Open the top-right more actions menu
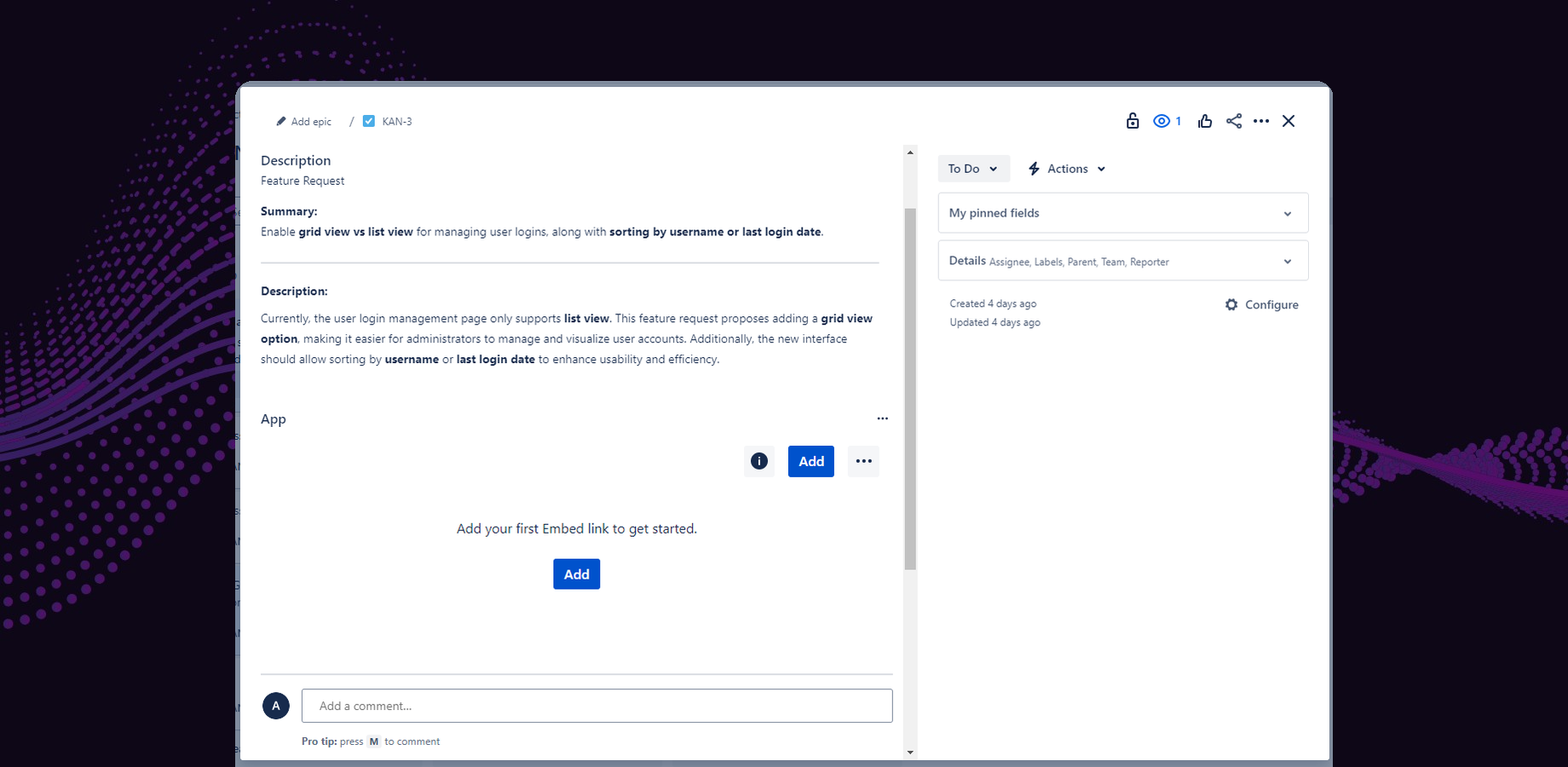Image resolution: width=1568 pixels, height=767 pixels. pyautogui.click(x=1261, y=120)
